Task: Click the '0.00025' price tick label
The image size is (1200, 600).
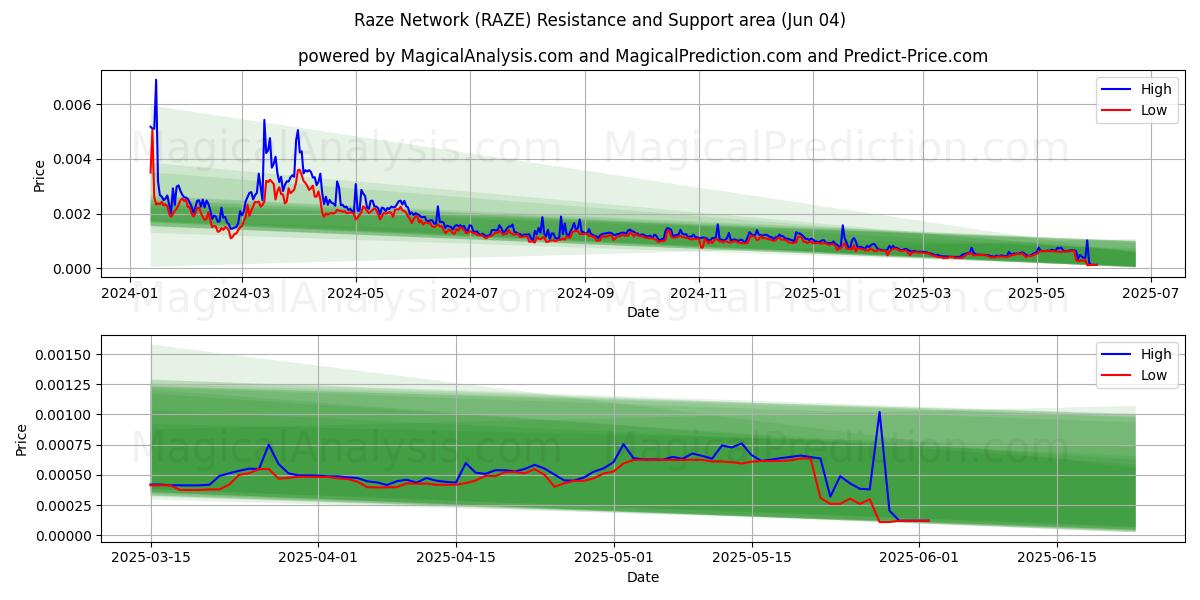Action: [x=63, y=506]
